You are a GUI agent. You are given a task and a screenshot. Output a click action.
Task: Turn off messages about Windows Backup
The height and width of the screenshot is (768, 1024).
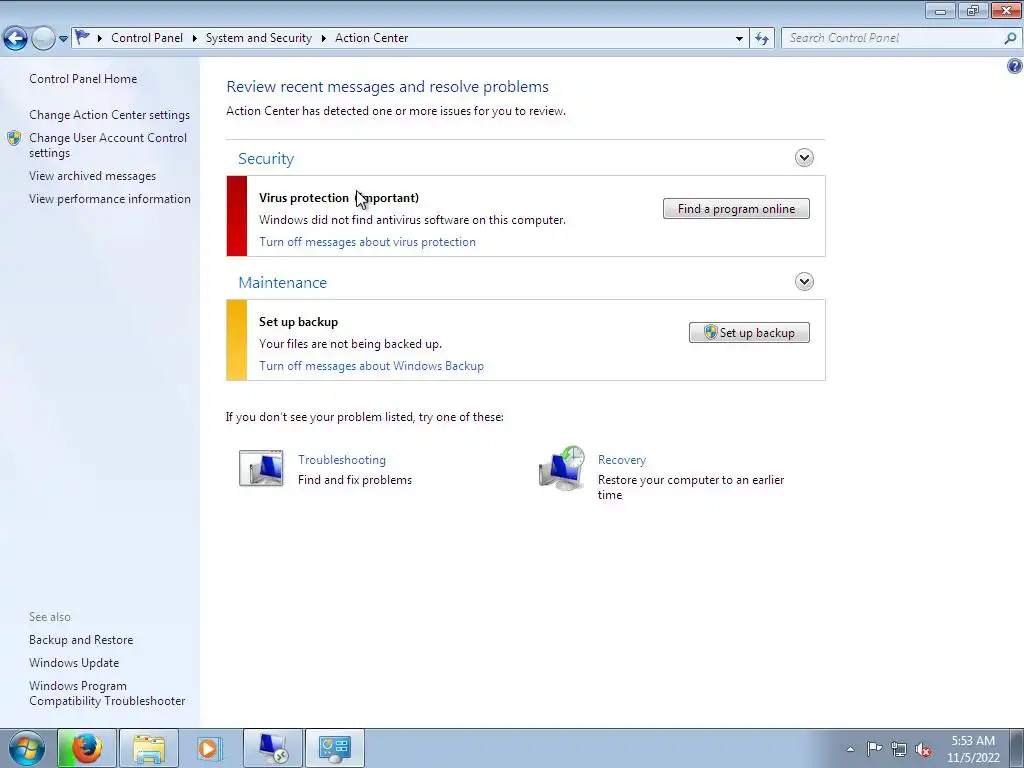pyautogui.click(x=371, y=366)
